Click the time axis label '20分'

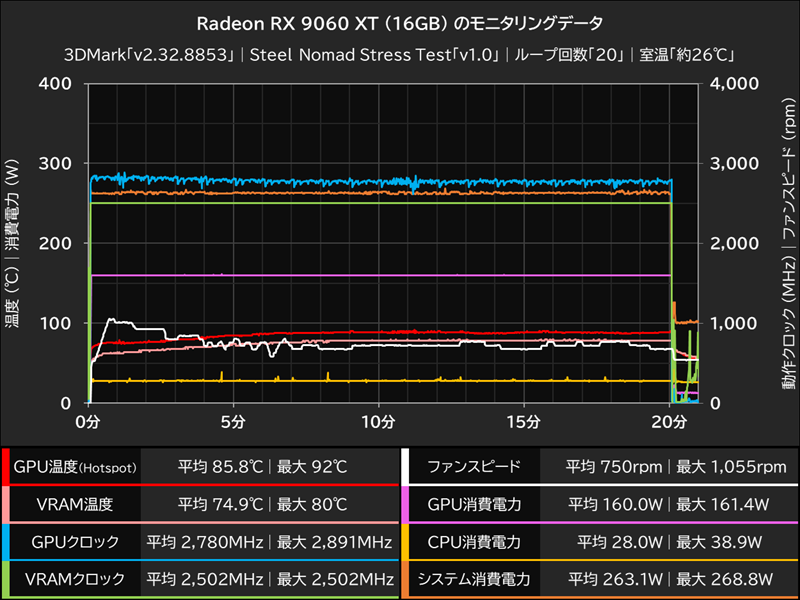pyautogui.click(x=669, y=422)
